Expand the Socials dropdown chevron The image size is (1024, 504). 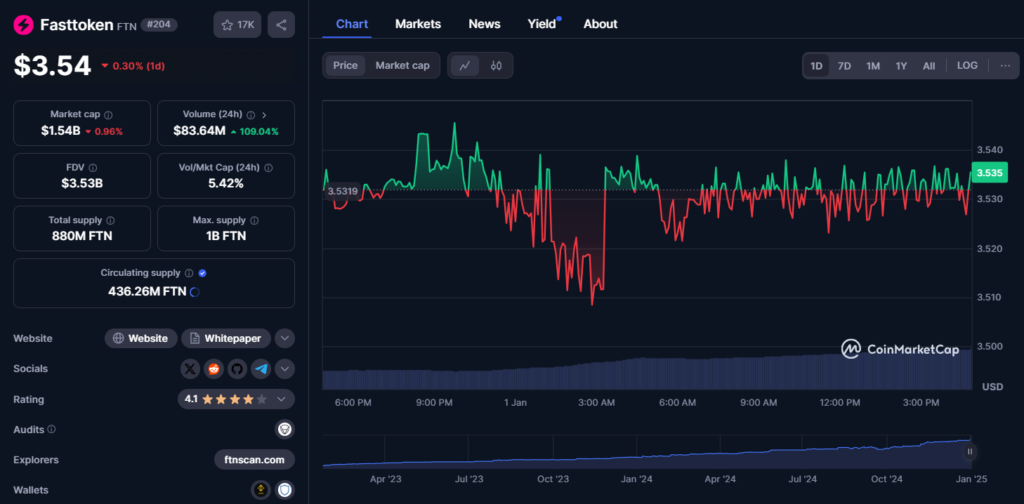[x=285, y=369]
